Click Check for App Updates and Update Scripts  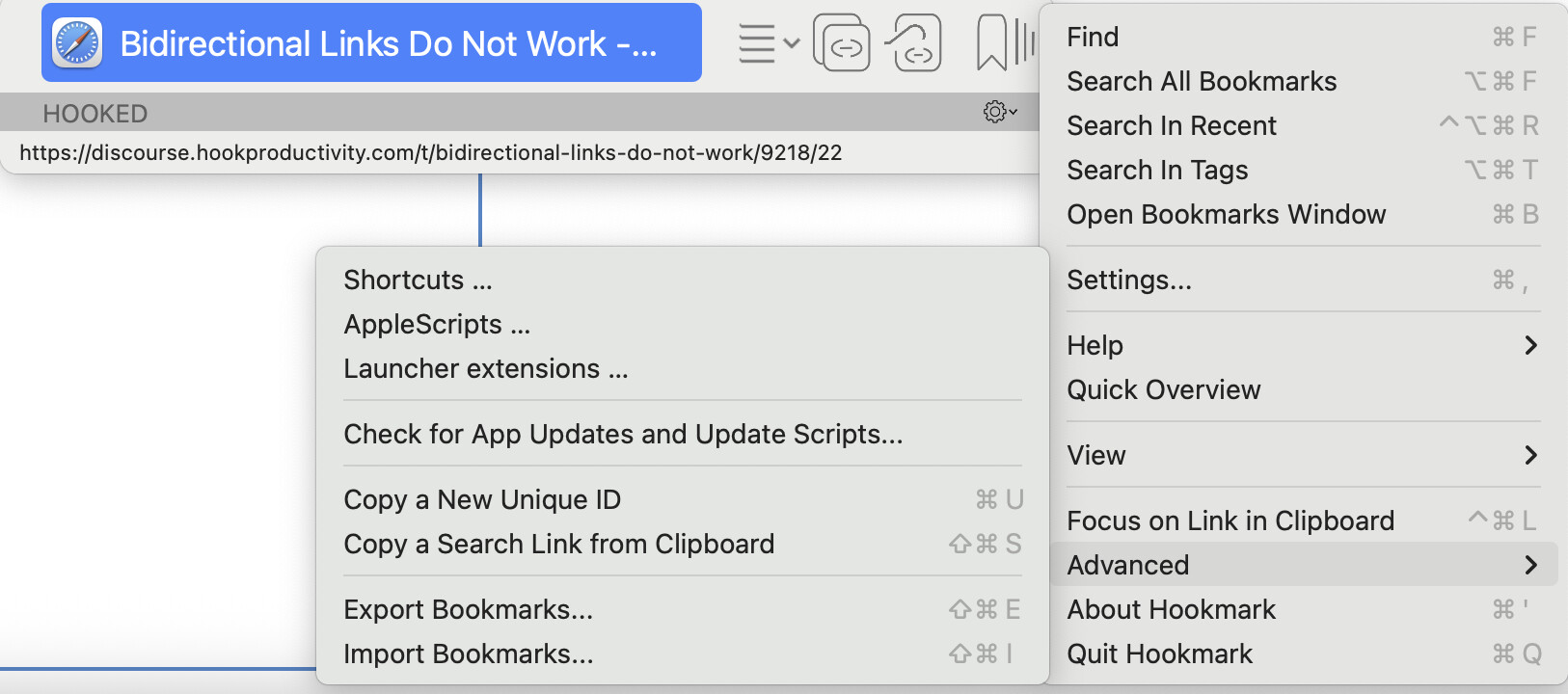(623, 434)
